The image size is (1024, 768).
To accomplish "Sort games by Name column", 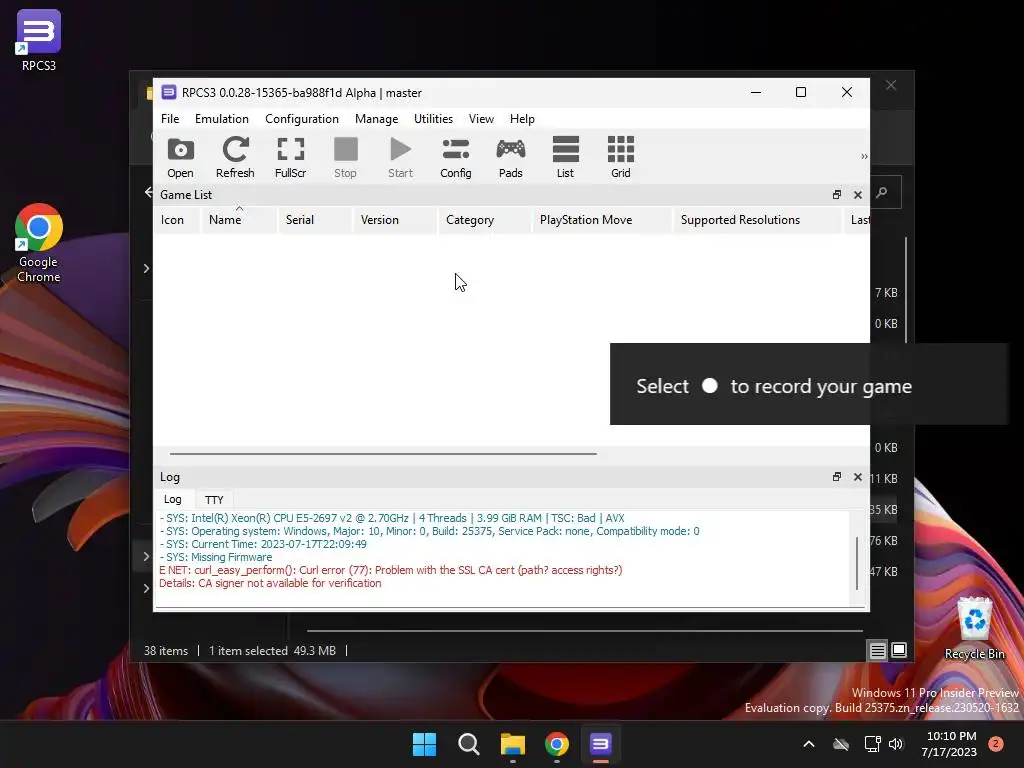I will tap(239, 220).
